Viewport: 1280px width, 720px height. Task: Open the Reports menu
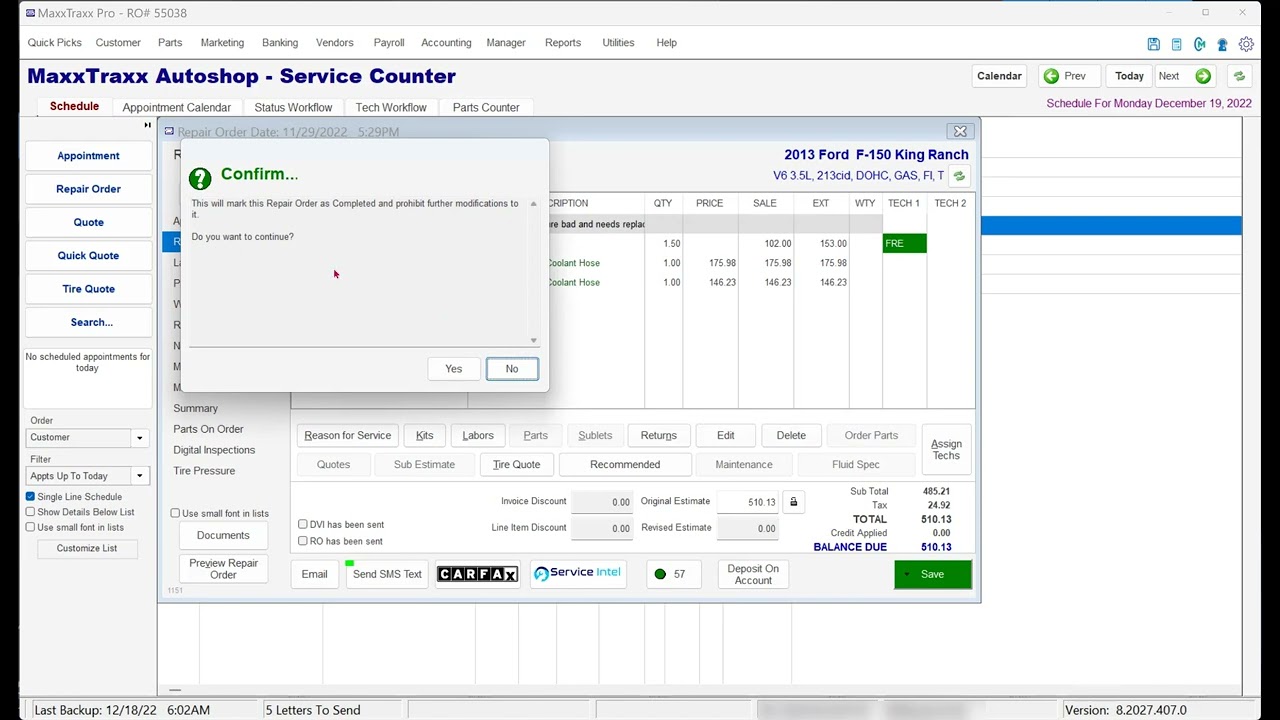coord(563,43)
